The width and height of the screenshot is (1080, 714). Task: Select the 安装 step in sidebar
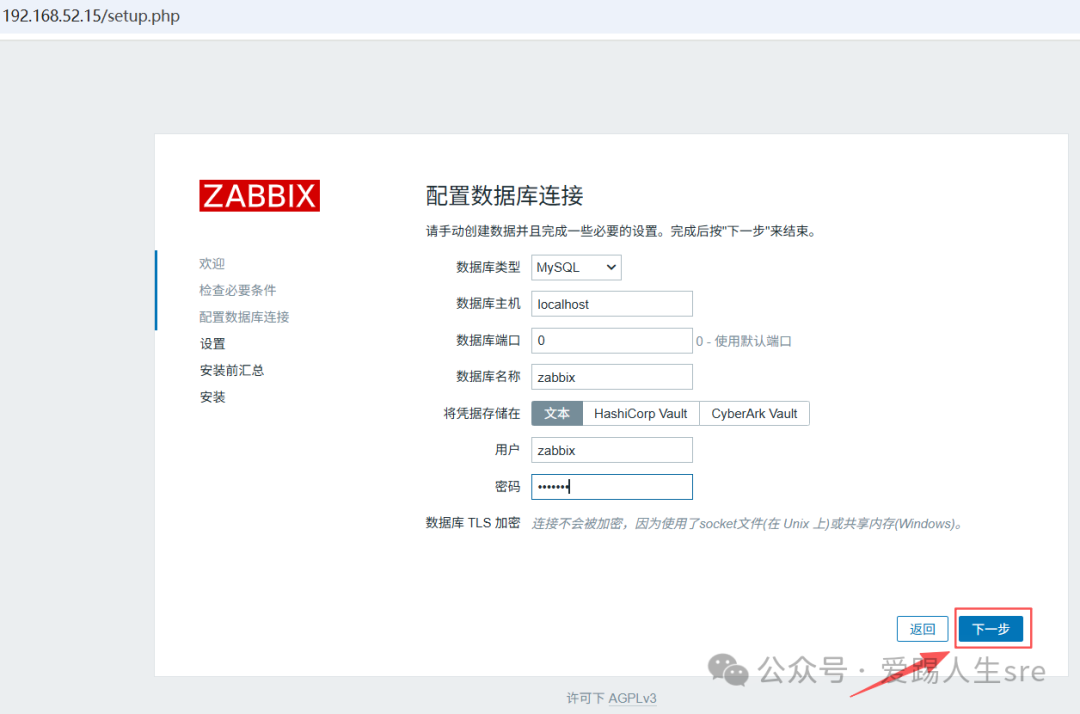(x=212, y=396)
